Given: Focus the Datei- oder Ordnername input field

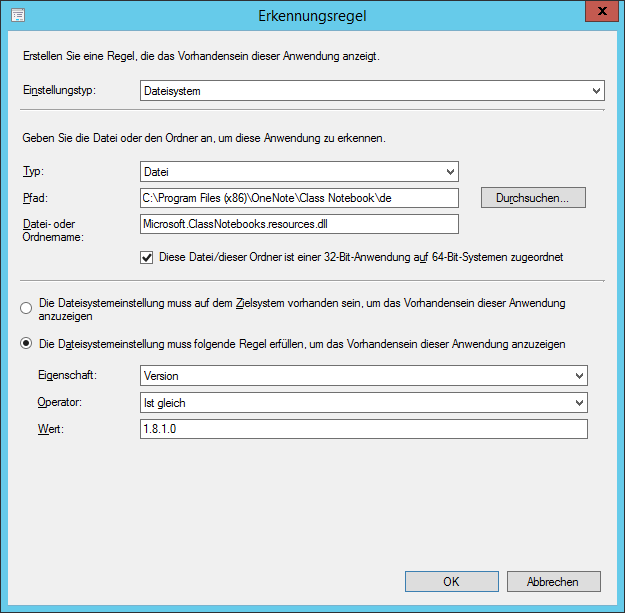Looking at the screenshot, I should (298, 224).
